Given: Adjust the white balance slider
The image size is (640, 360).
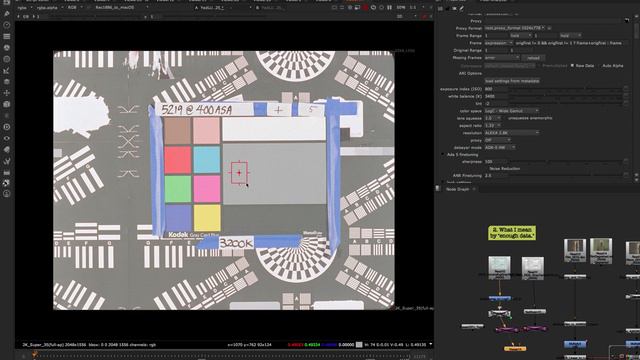Looking at the screenshot, I should tap(565, 96).
